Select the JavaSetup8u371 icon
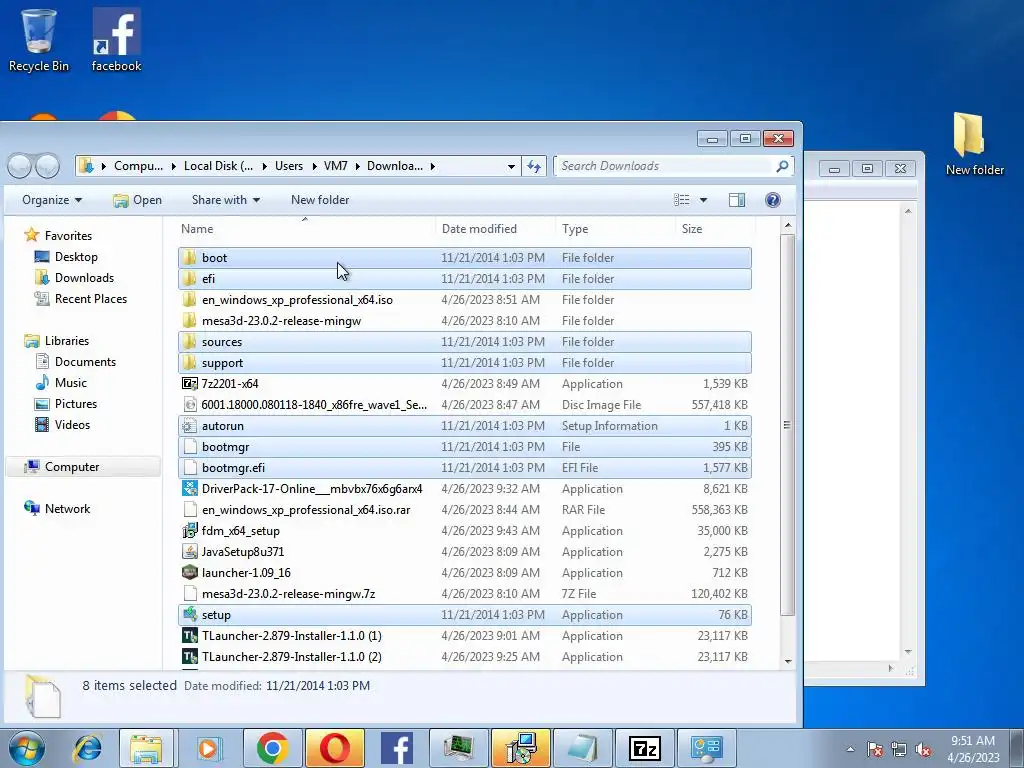The image size is (1024, 768). click(189, 552)
